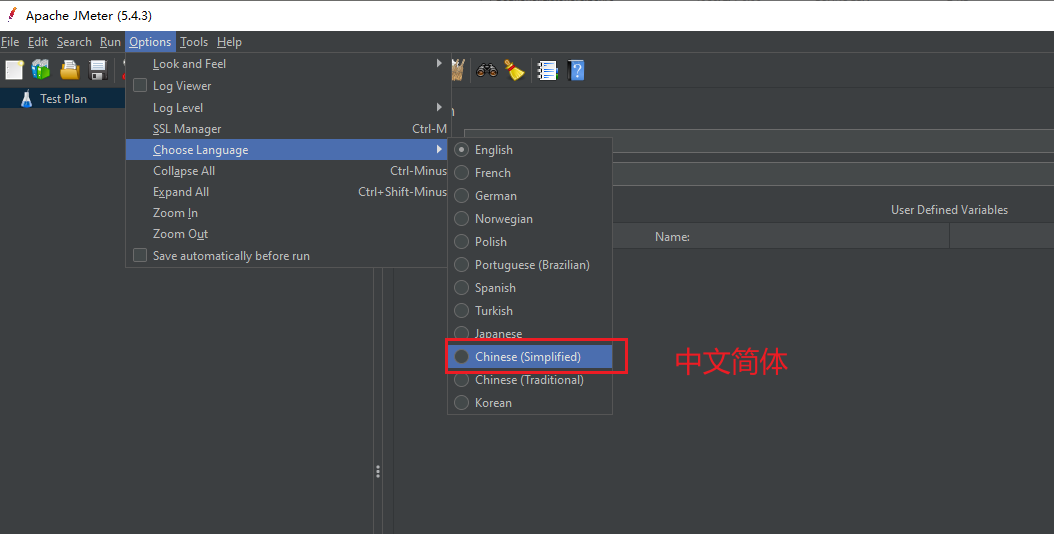Open the File menu
Image resolution: width=1054 pixels, height=534 pixels.
10,42
